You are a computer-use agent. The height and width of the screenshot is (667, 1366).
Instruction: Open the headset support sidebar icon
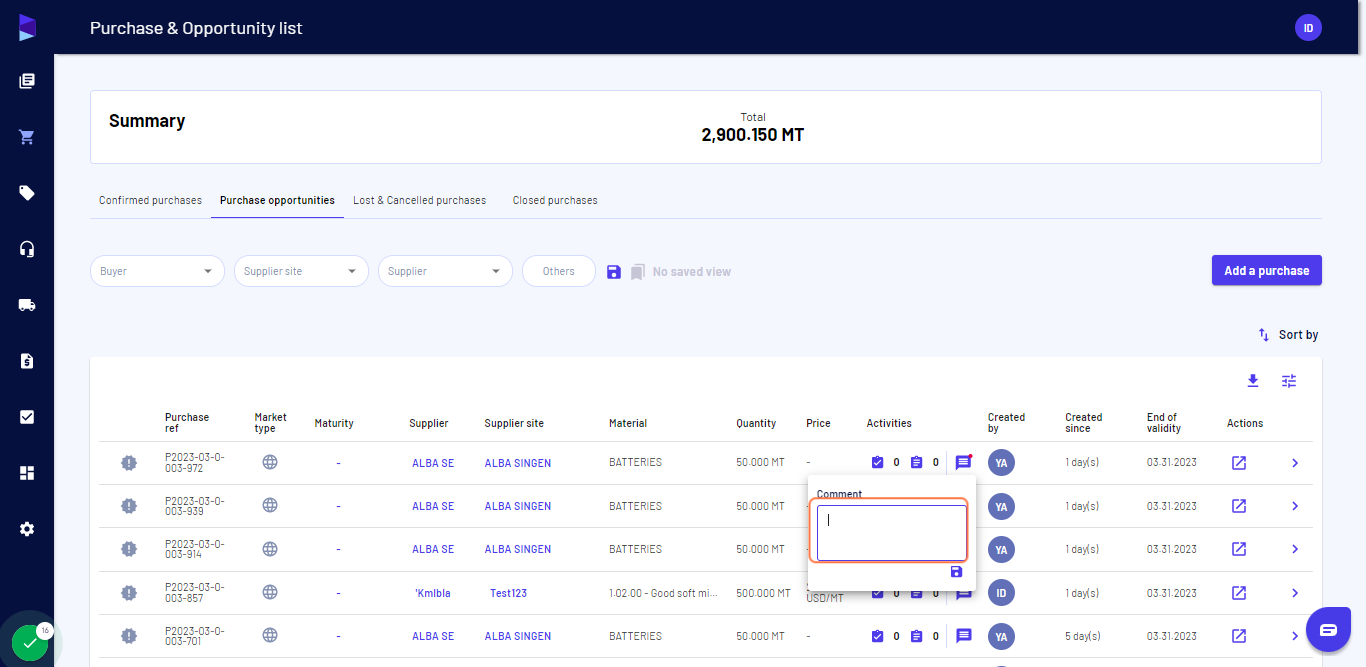click(27, 249)
